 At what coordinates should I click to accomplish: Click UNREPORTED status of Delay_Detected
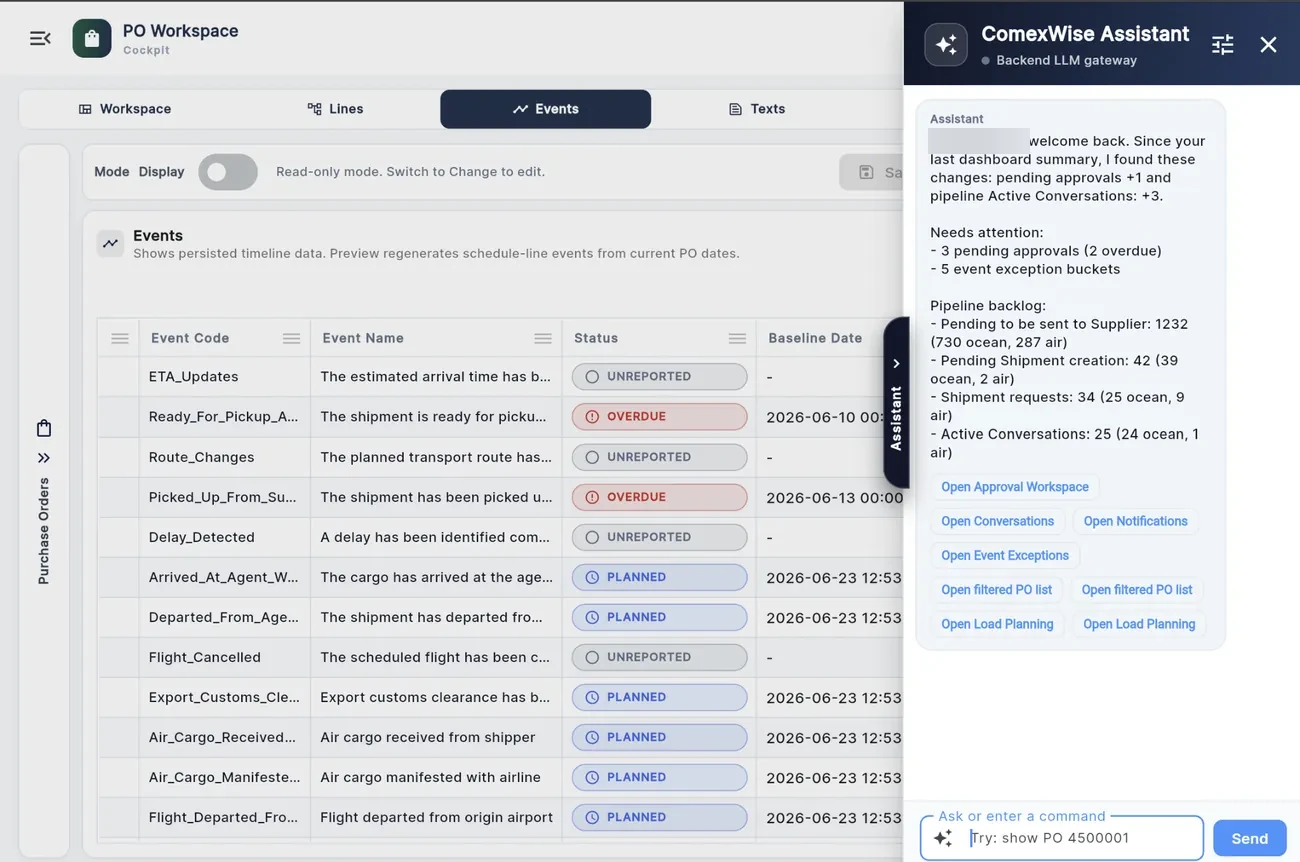(x=659, y=537)
